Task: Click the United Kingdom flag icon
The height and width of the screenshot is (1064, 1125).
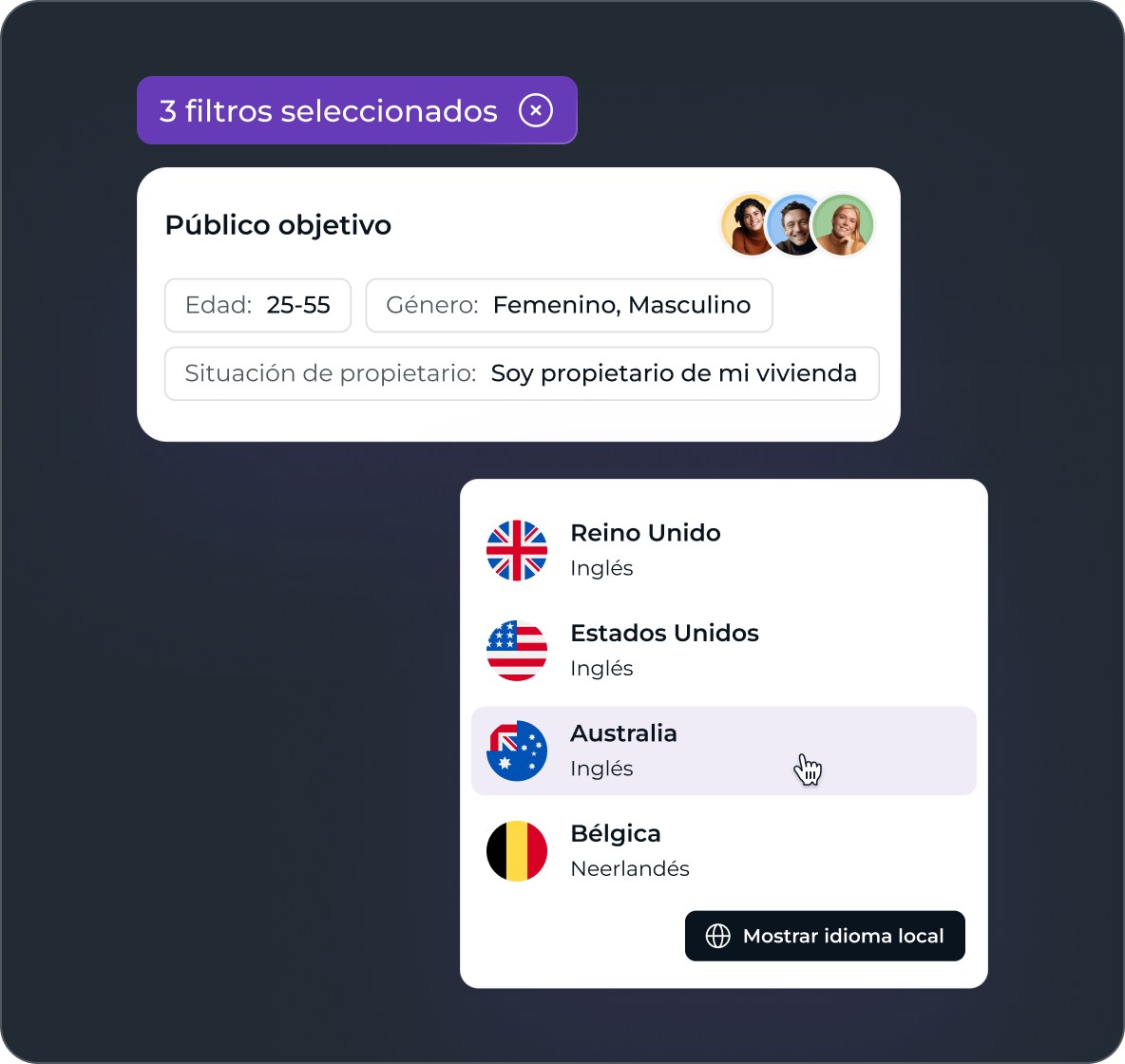Action: [x=517, y=550]
